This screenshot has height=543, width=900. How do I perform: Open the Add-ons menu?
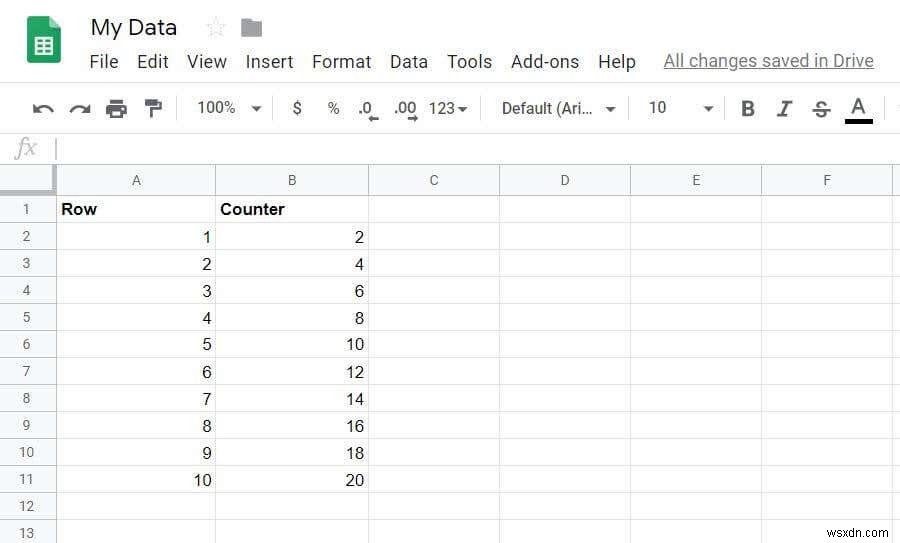pyautogui.click(x=544, y=62)
